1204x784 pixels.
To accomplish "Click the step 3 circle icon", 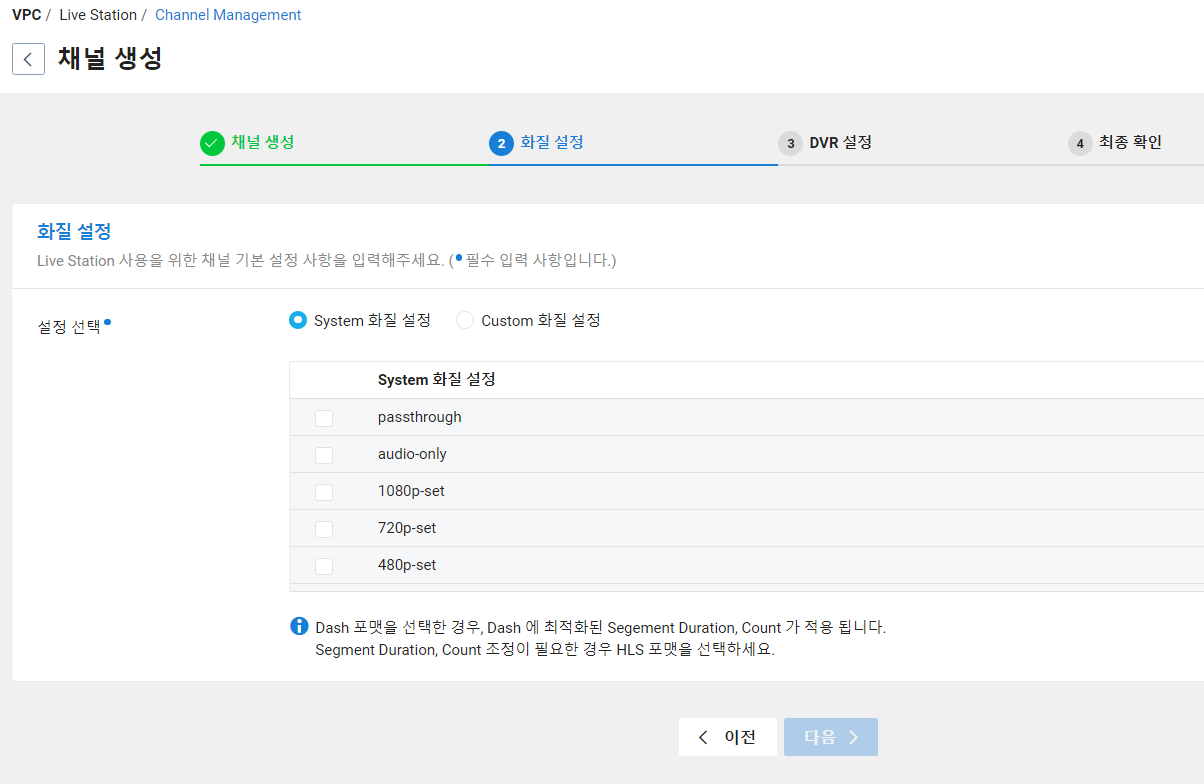I will click(790, 143).
